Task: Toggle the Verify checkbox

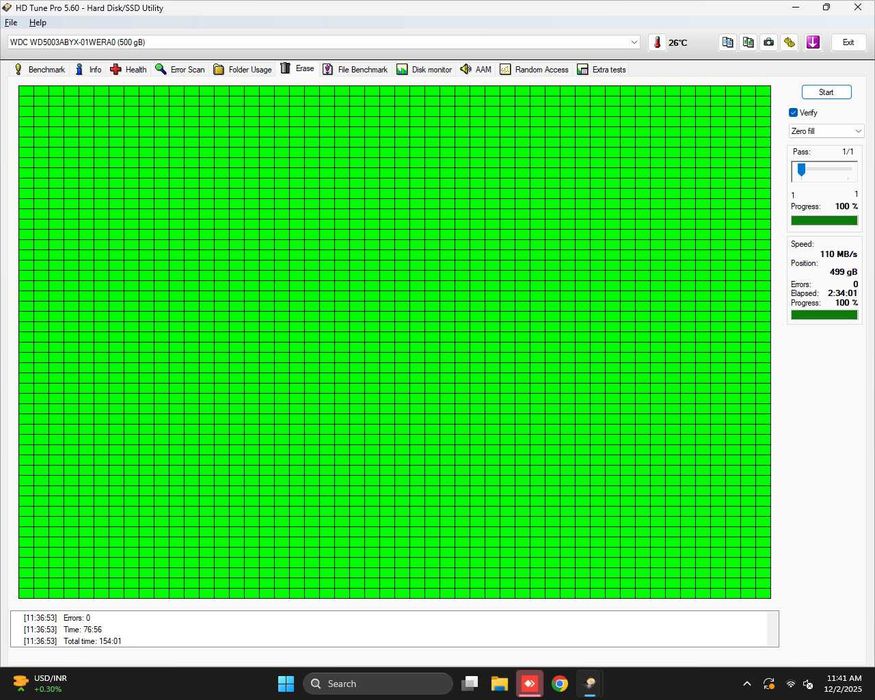Action: pos(794,112)
